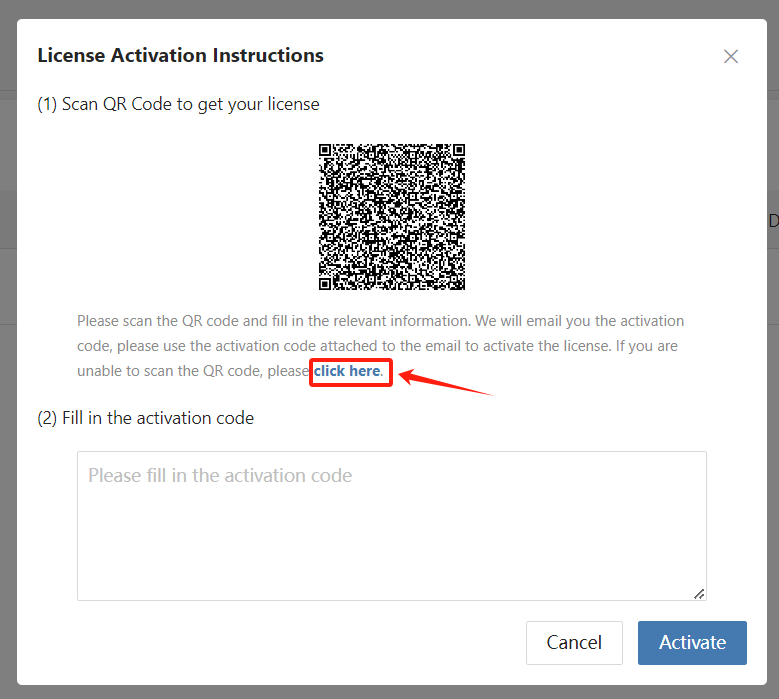Click the placeholder "Please fill in the activation code"

(x=220, y=475)
